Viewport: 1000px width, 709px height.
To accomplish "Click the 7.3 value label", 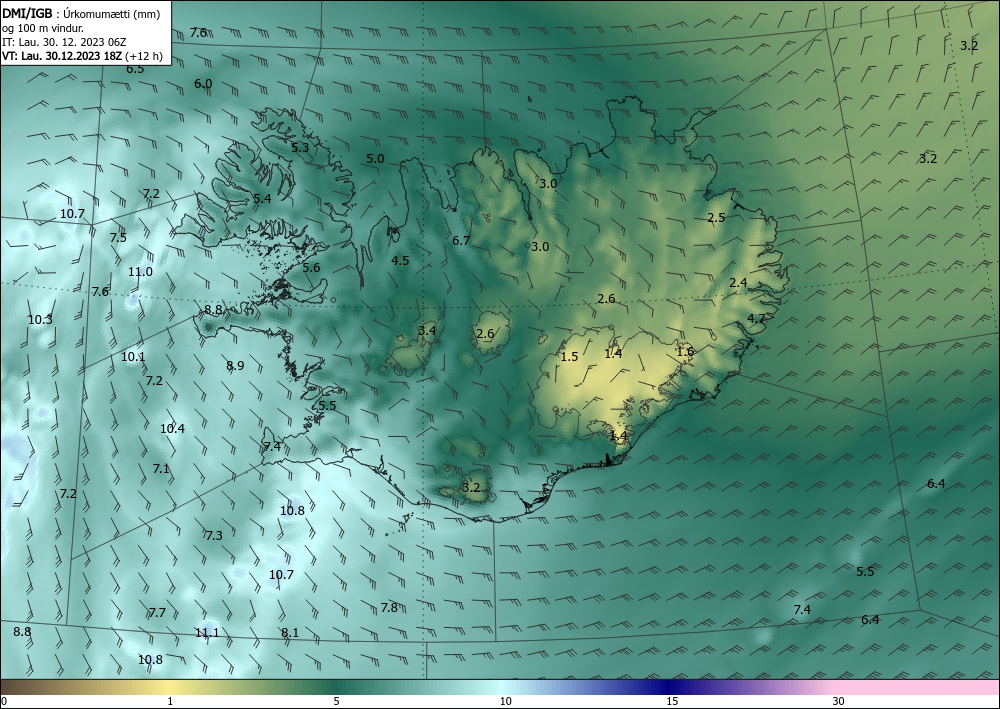I will pyautogui.click(x=214, y=535).
